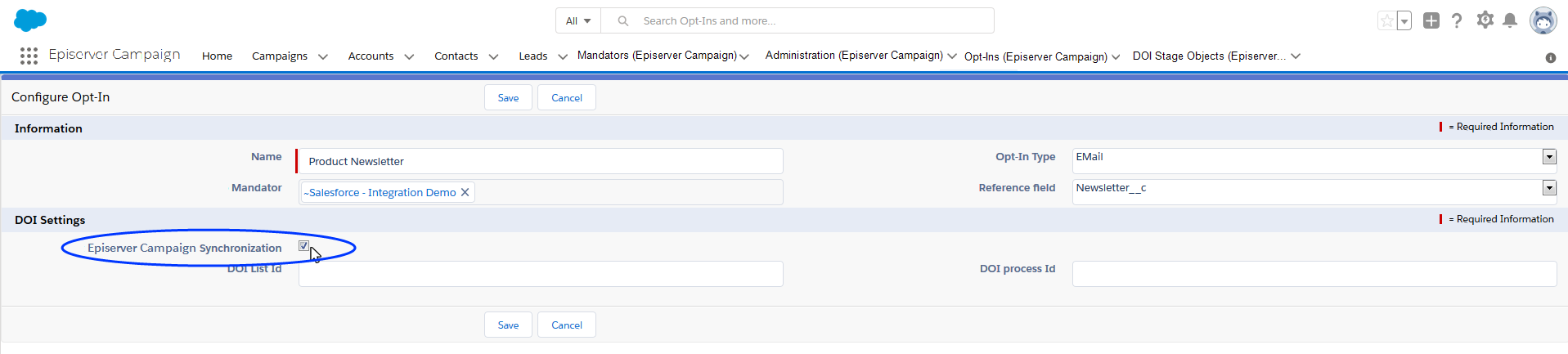This screenshot has height=354, width=1568.
Task: Remove the Salesforce - Integration Demo mandator
Action: tap(465, 192)
